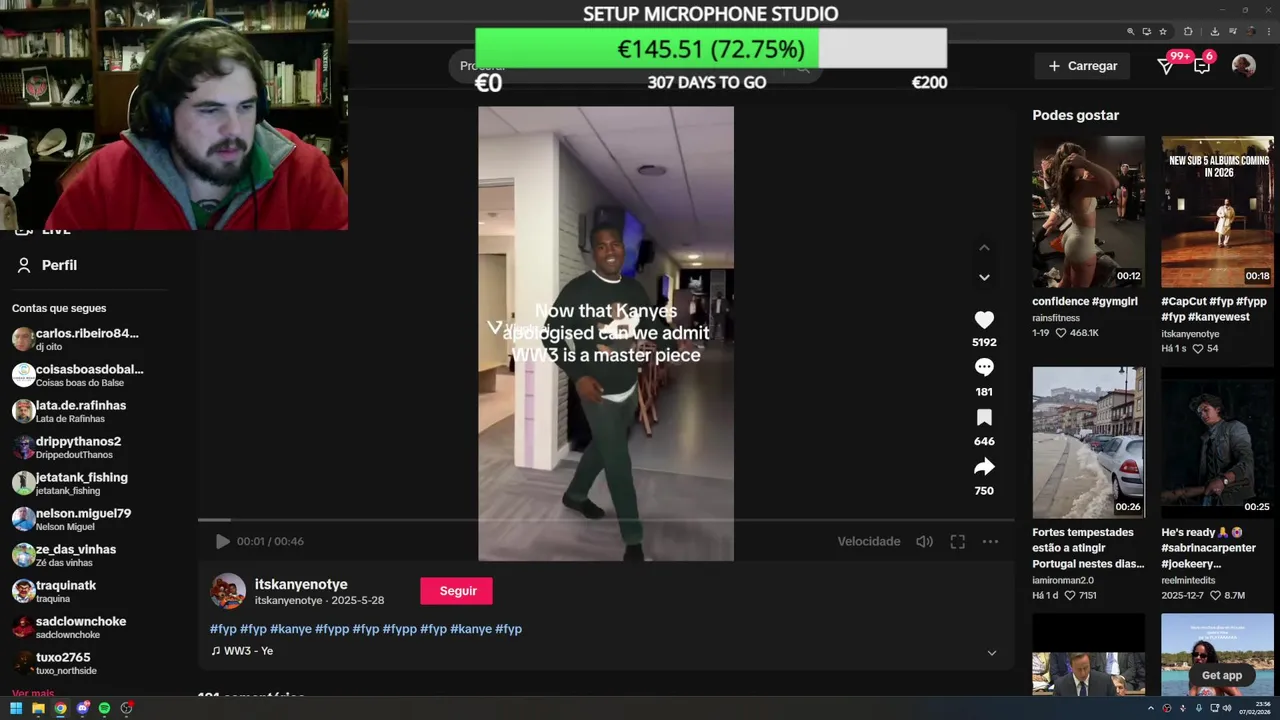
Task: Open Discord from taskbar
Action: coord(83,708)
